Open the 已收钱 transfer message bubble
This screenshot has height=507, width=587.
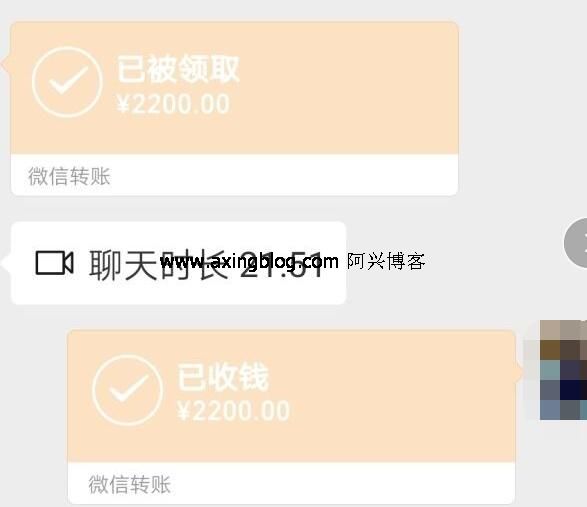292,417
